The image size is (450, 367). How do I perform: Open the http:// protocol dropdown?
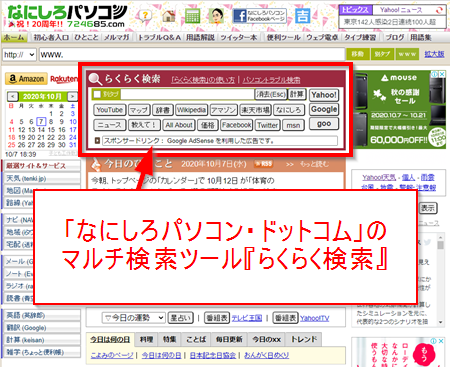pos(19,55)
